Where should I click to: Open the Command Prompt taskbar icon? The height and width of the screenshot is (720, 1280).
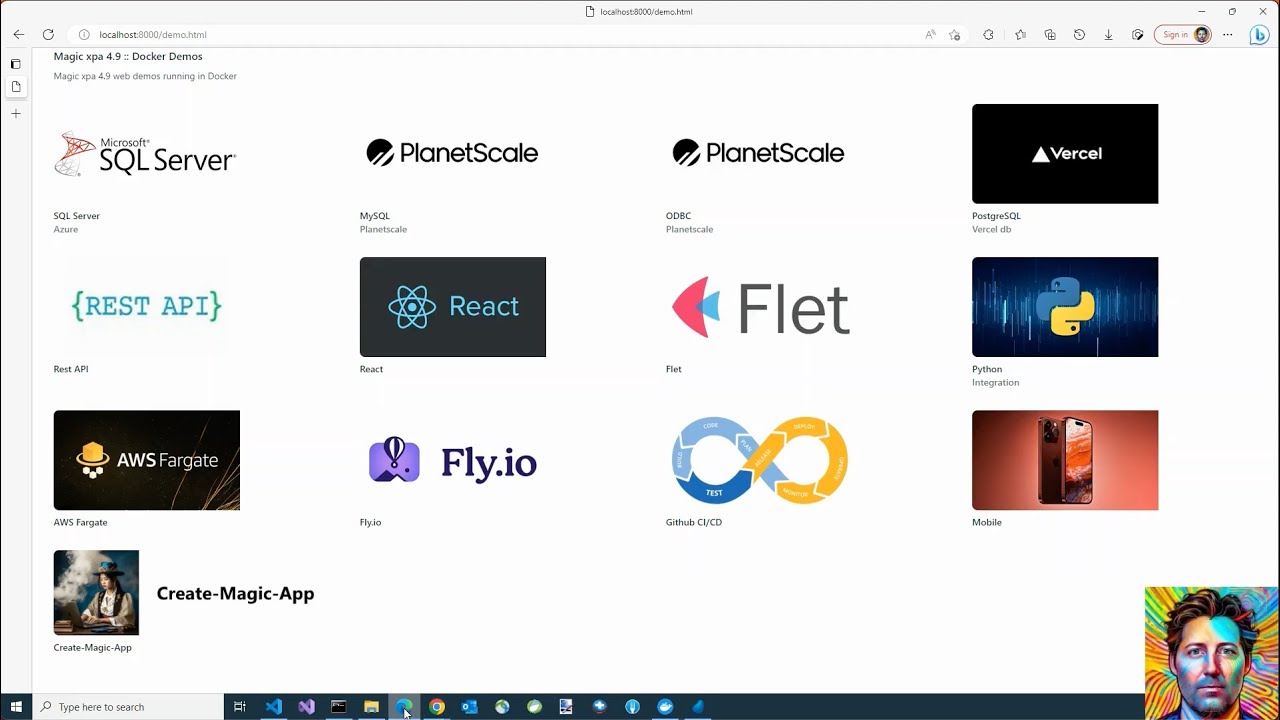(x=339, y=707)
